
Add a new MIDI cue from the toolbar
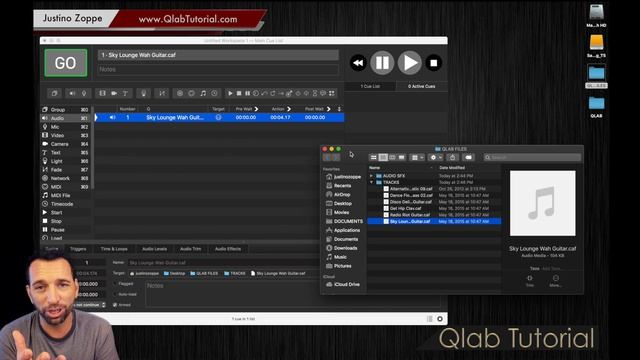click(191, 93)
